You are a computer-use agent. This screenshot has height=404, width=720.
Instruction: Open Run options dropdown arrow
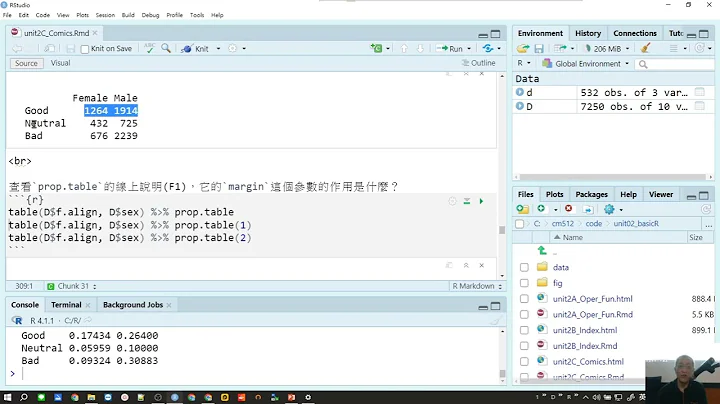(x=469, y=48)
